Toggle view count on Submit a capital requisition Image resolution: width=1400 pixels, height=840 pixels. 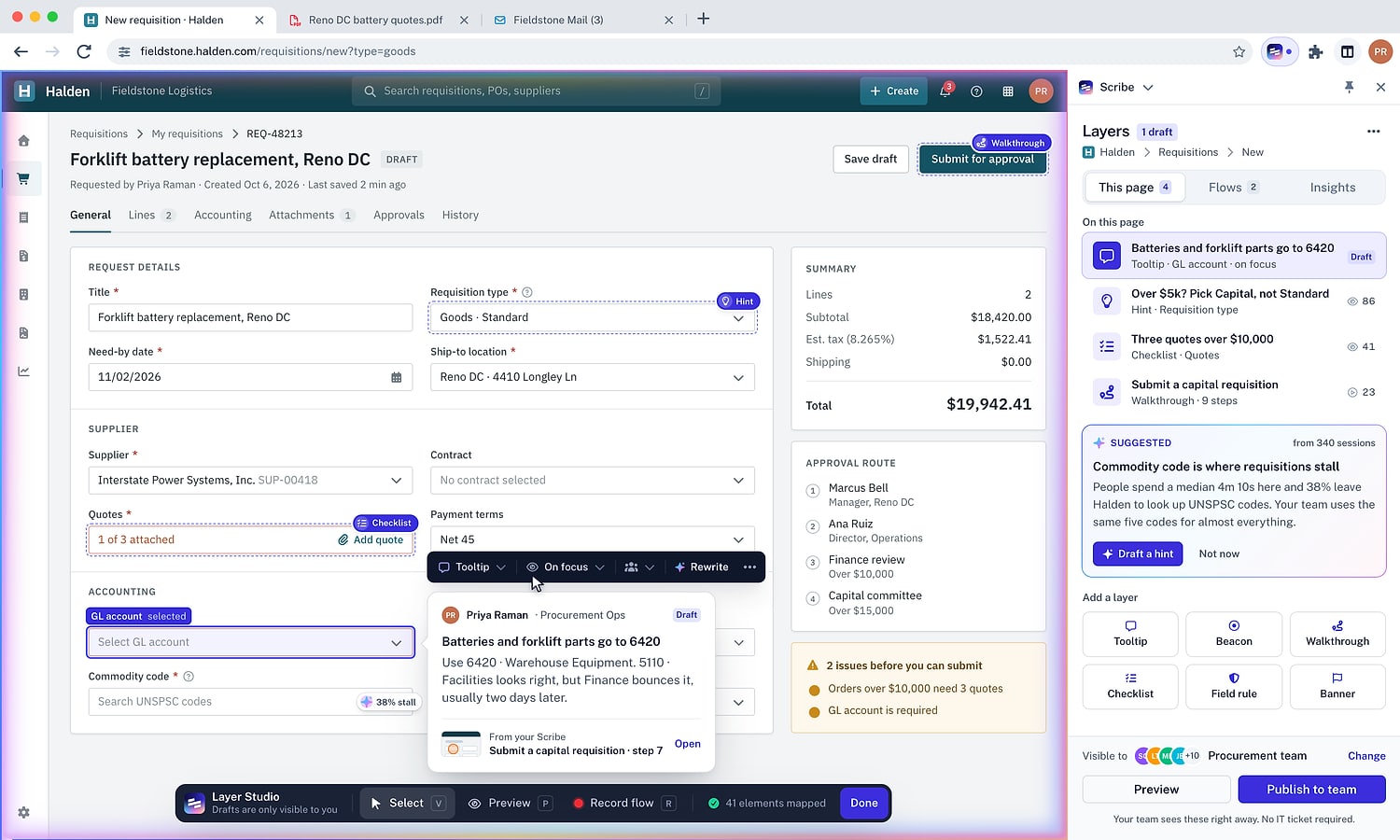tap(1361, 393)
